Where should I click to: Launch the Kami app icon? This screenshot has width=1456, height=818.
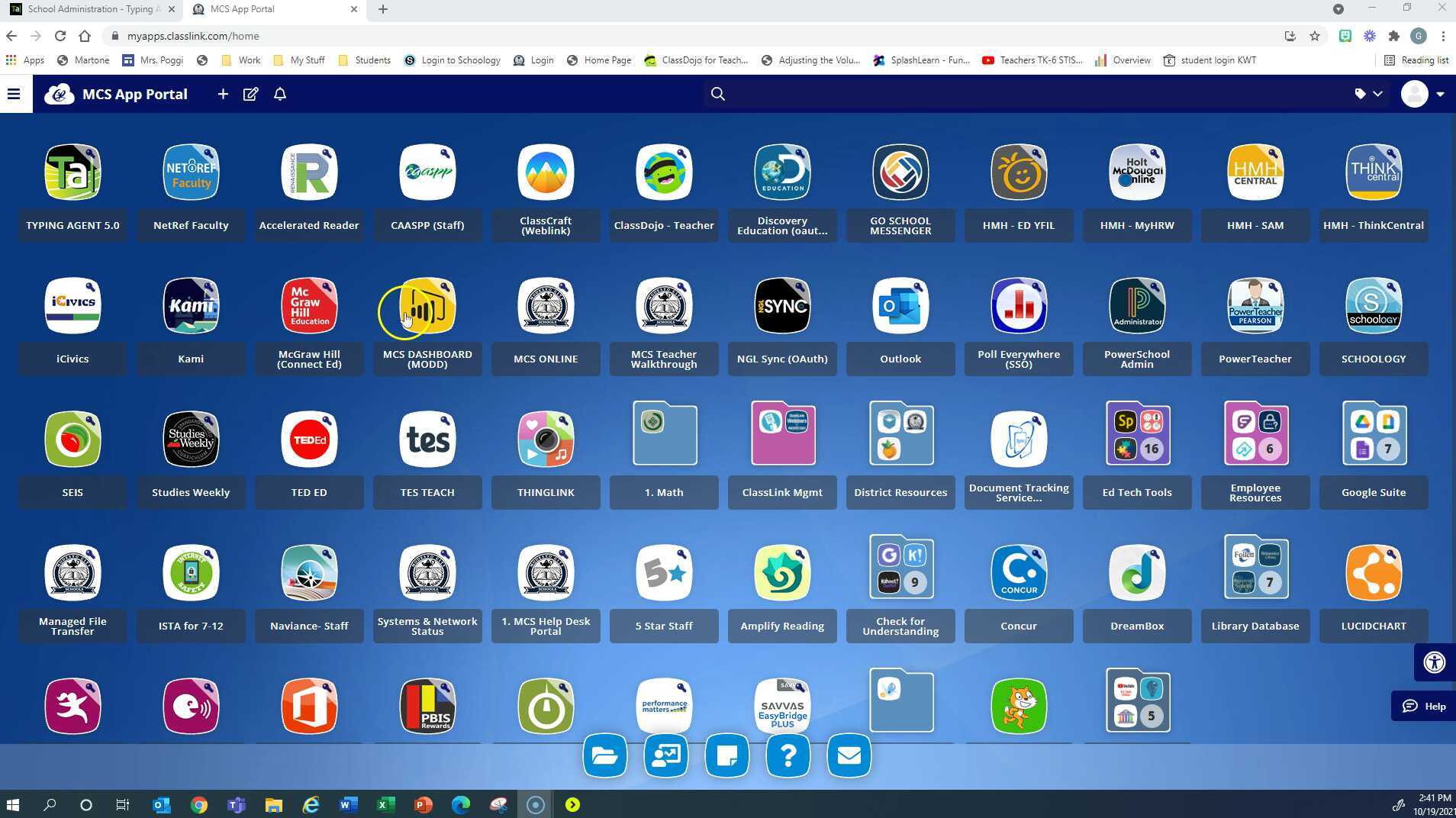point(191,306)
